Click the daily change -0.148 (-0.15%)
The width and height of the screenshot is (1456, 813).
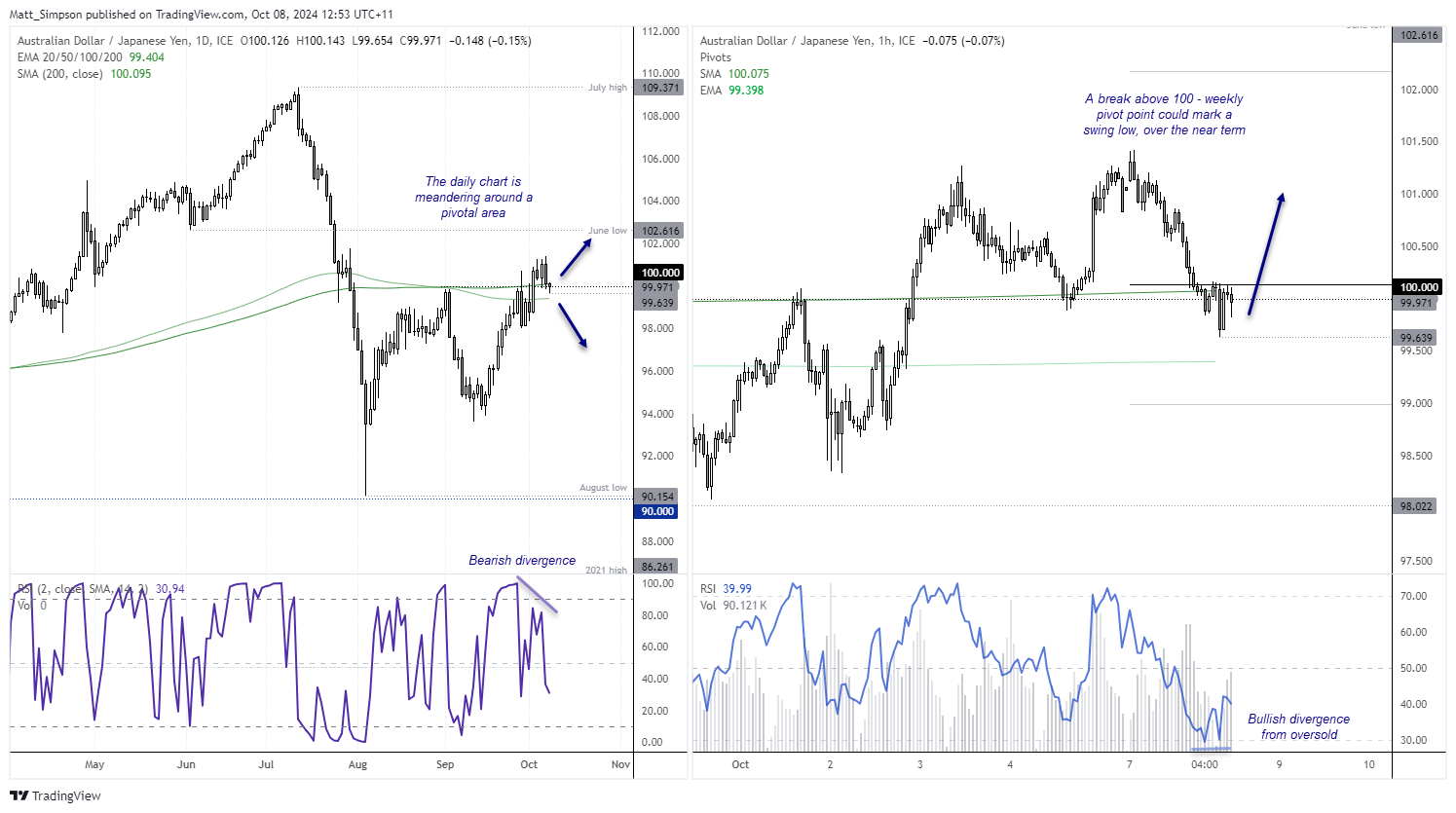(x=491, y=41)
